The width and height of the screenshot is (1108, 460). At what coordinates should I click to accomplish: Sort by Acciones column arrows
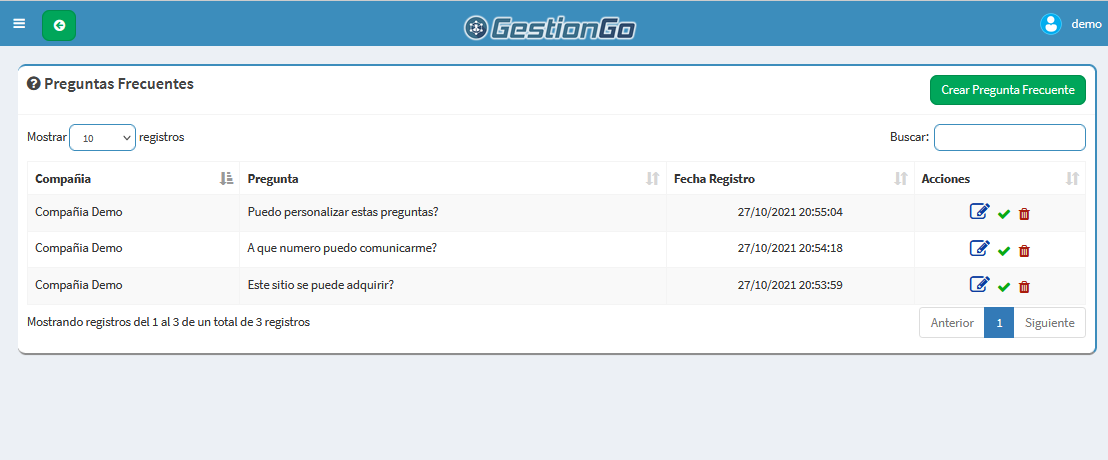(1072, 179)
